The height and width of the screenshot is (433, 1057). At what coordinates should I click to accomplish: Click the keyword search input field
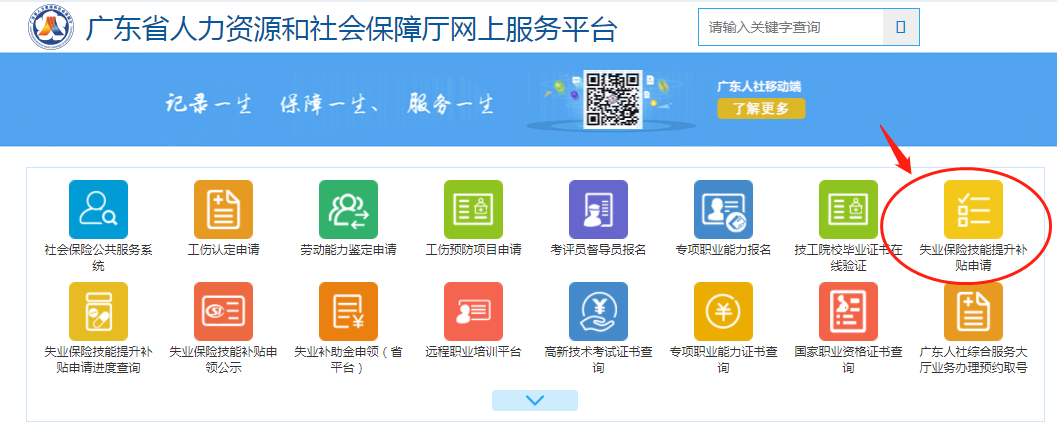[x=790, y=27]
